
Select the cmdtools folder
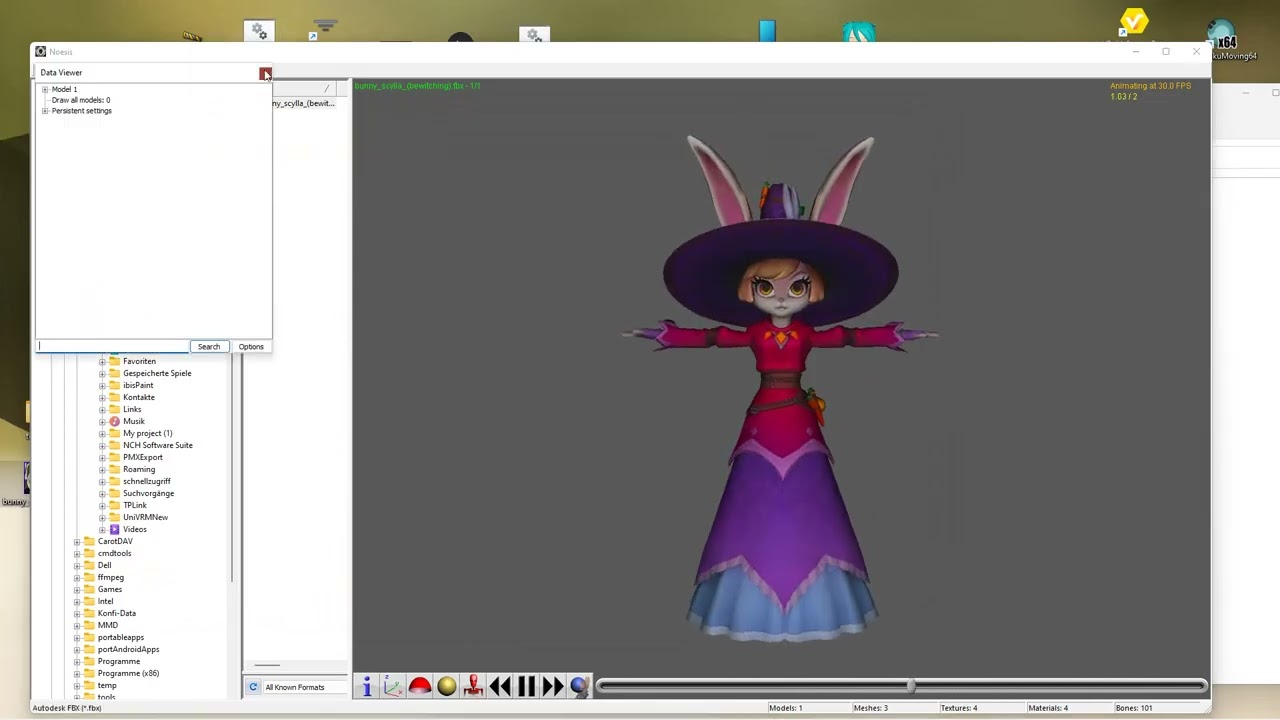pos(115,553)
